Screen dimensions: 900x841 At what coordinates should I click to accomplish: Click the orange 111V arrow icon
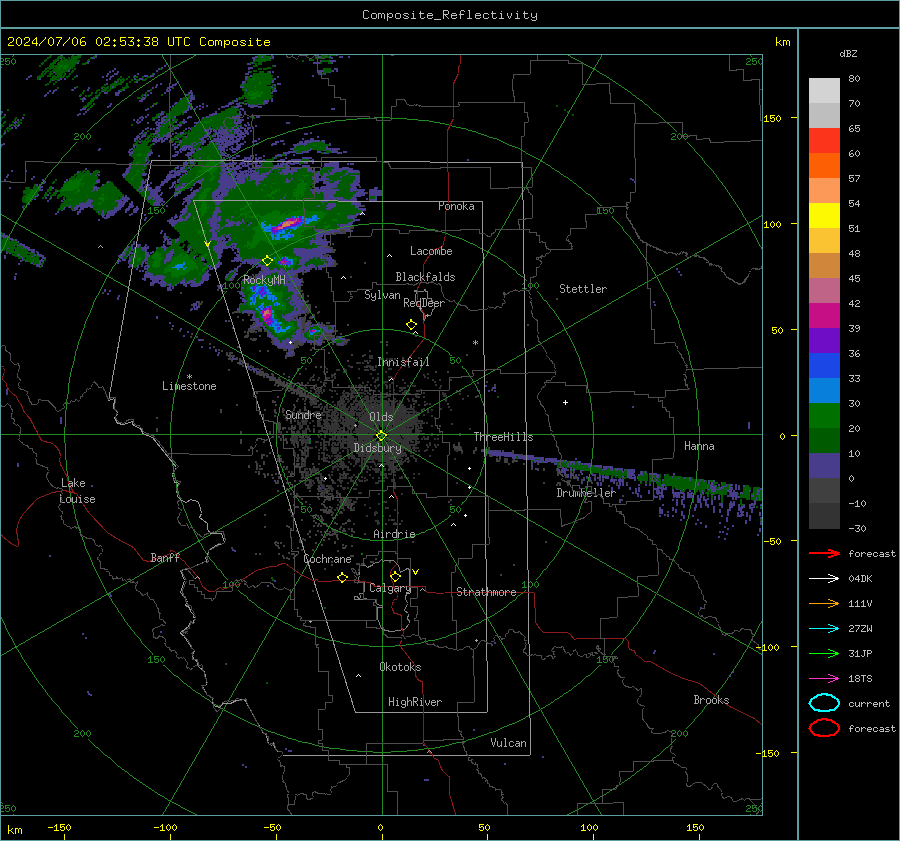824,603
